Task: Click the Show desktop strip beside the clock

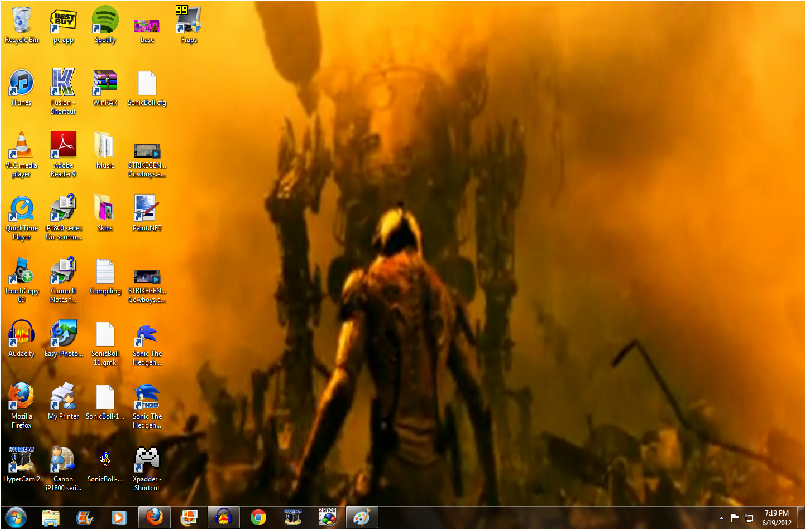Action: coord(800,518)
